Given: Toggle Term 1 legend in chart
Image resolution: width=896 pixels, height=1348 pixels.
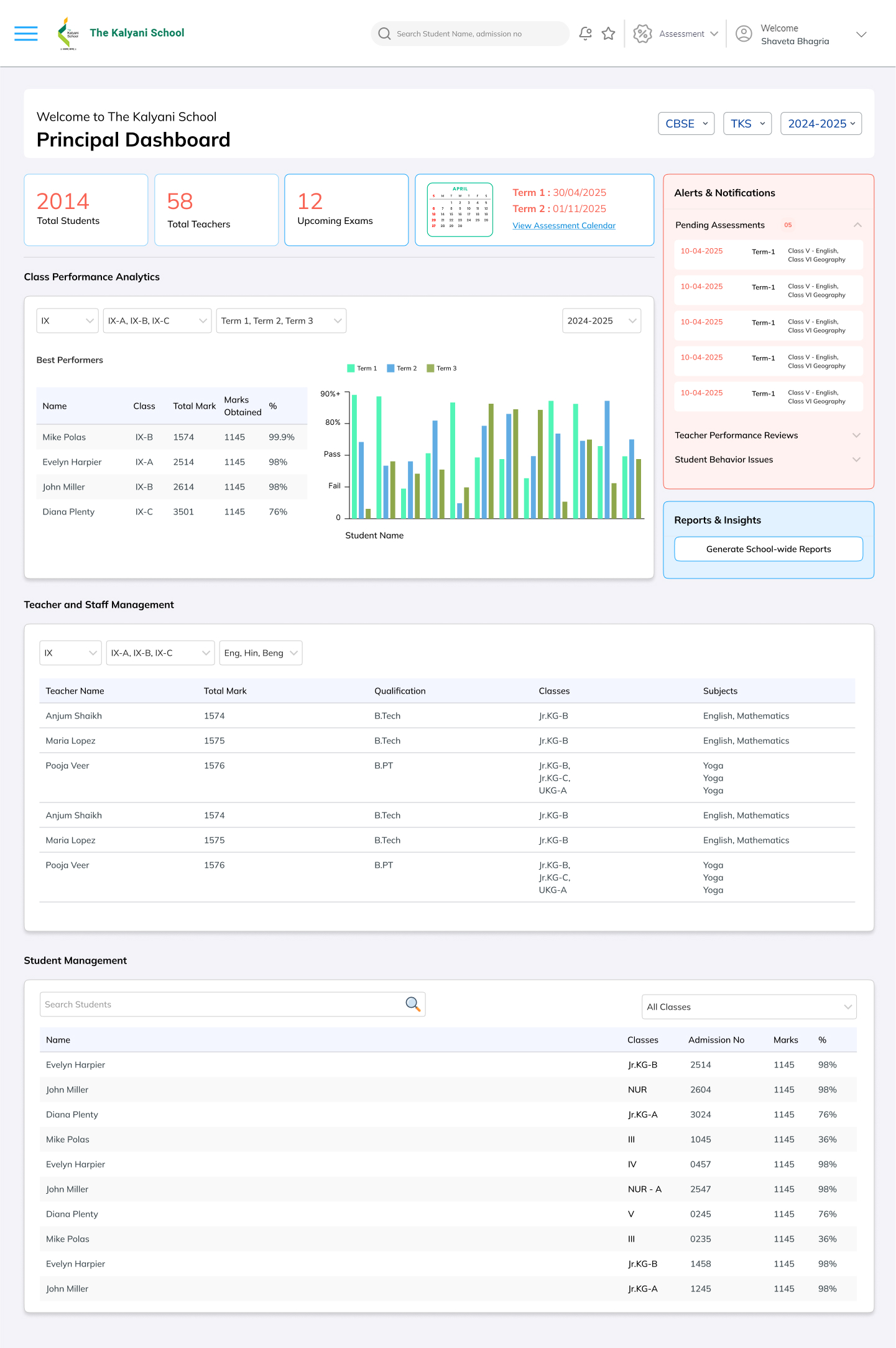Looking at the screenshot, I should pos(362,368).
